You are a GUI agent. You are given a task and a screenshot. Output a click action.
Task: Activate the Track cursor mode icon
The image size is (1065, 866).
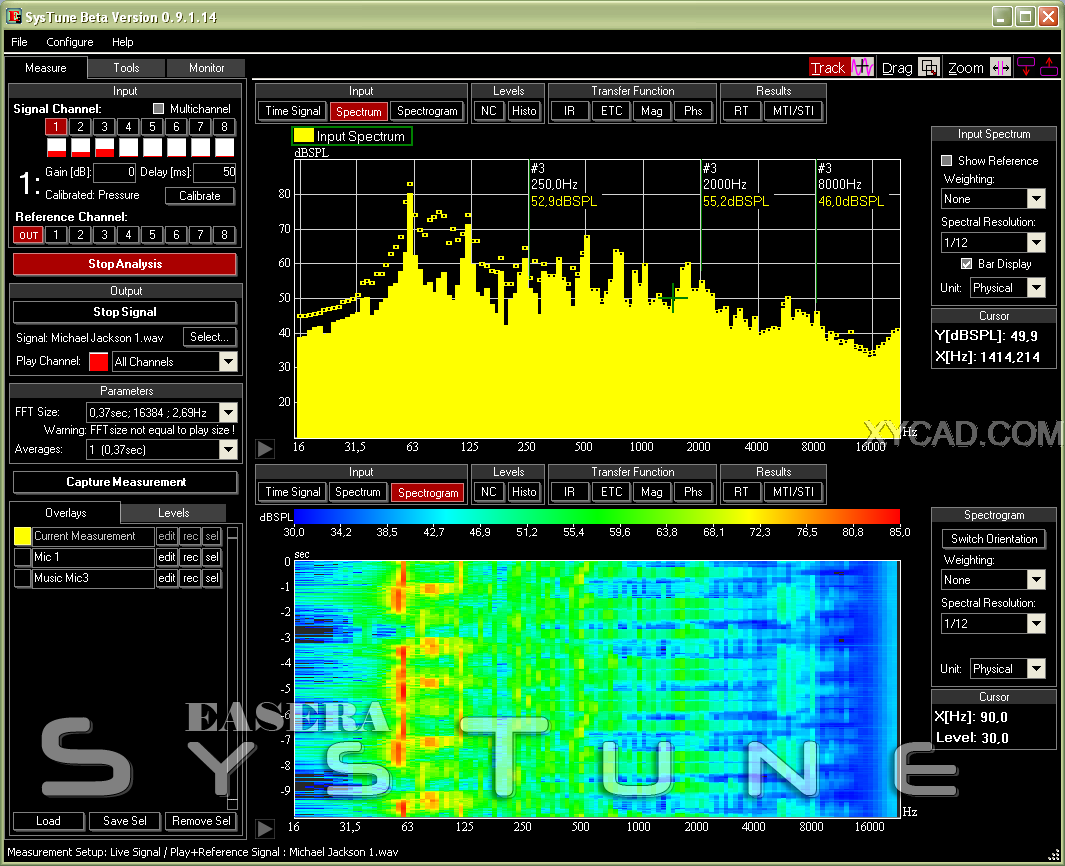coord(862,67)
